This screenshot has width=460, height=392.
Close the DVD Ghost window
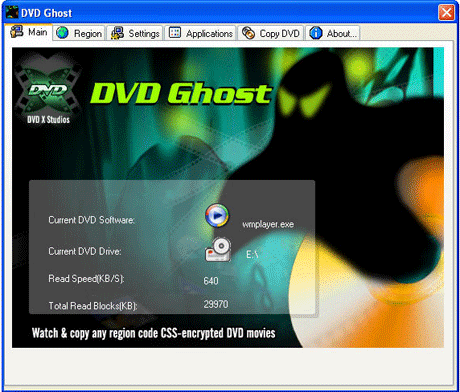pyautogui.click(x=446, y=13)
